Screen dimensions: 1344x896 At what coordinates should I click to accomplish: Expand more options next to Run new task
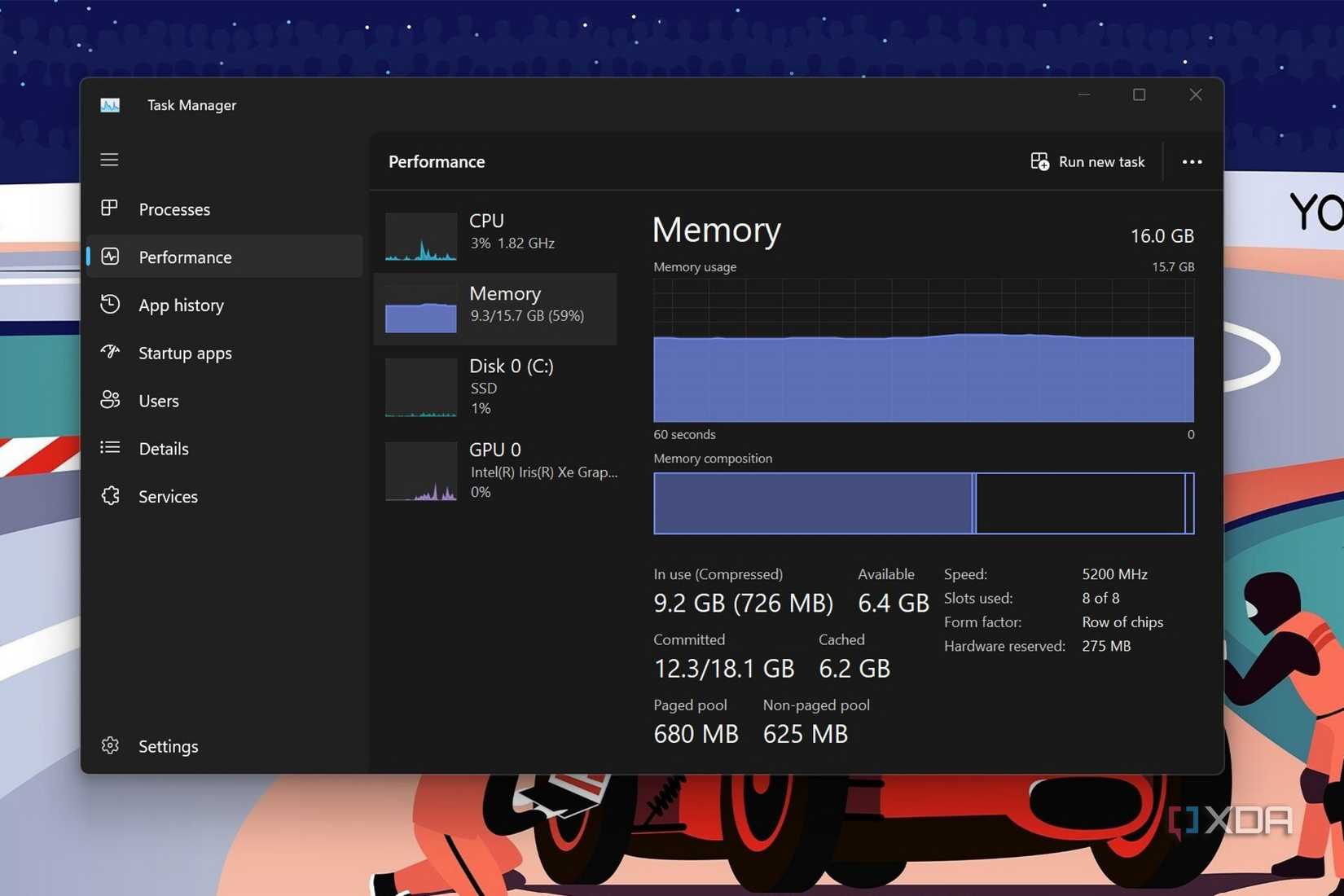click(1192, 161)
